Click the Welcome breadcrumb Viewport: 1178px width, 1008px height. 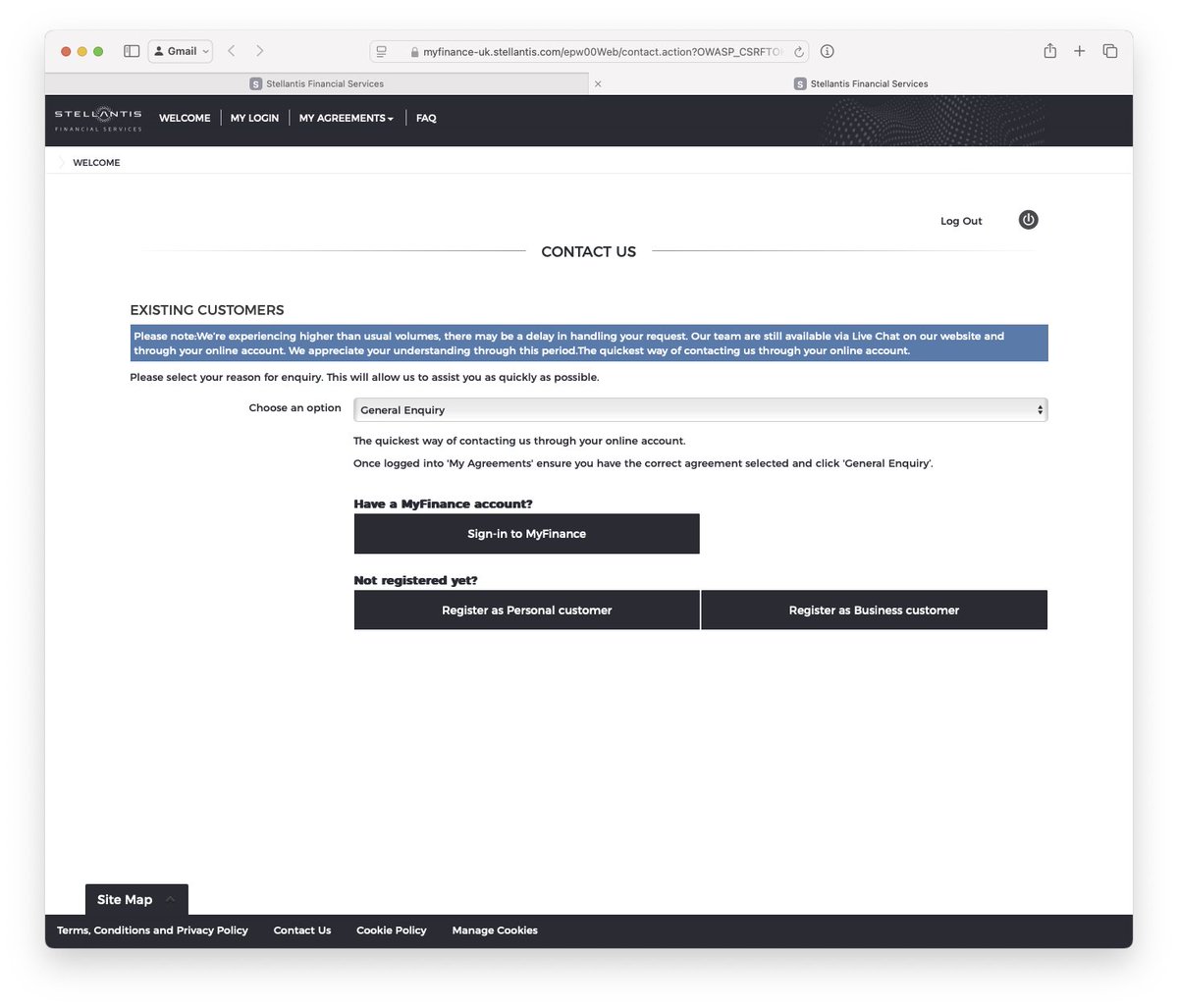[x=96, y=163]
